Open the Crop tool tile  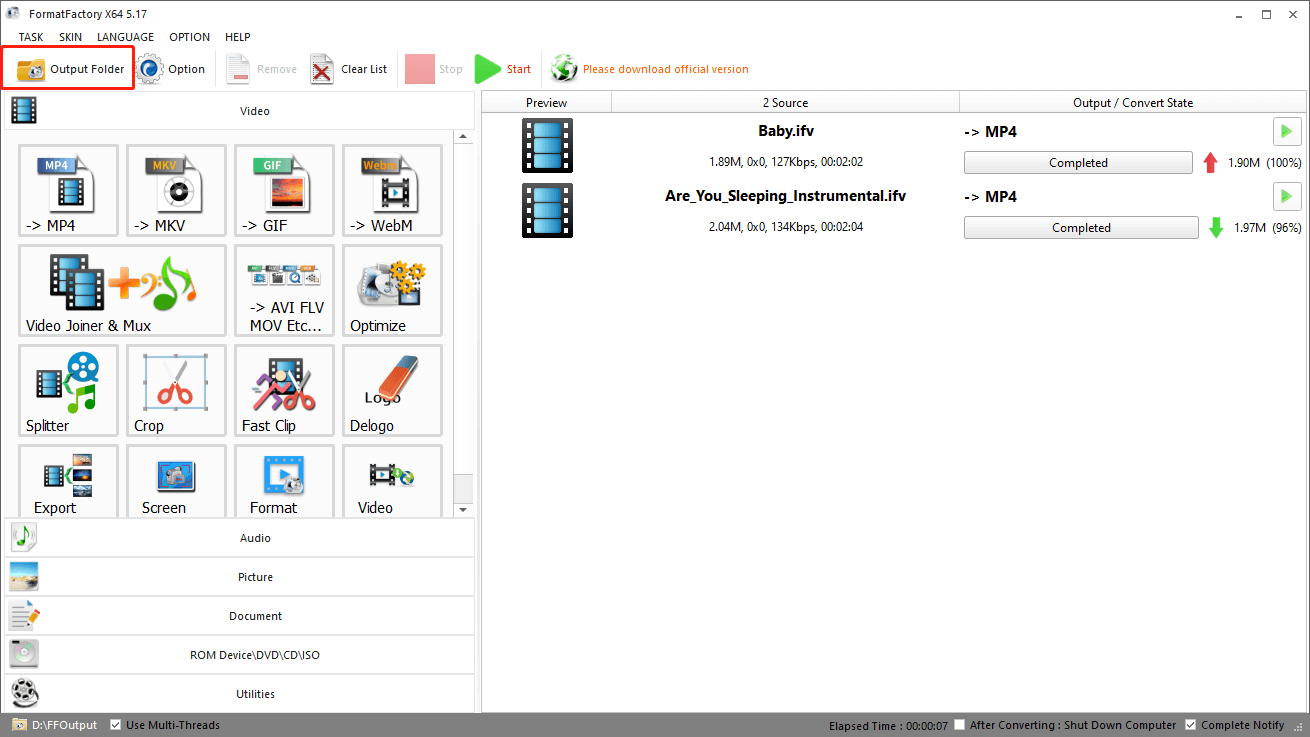coord(176,391)
